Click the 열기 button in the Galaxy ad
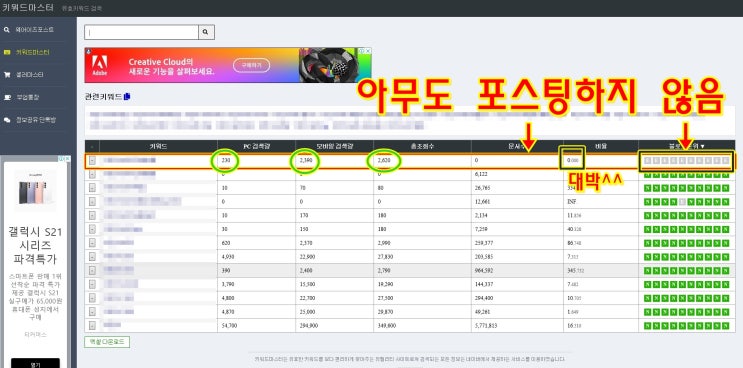The height and width of the screenshot is (368, 743). (36, 364)
